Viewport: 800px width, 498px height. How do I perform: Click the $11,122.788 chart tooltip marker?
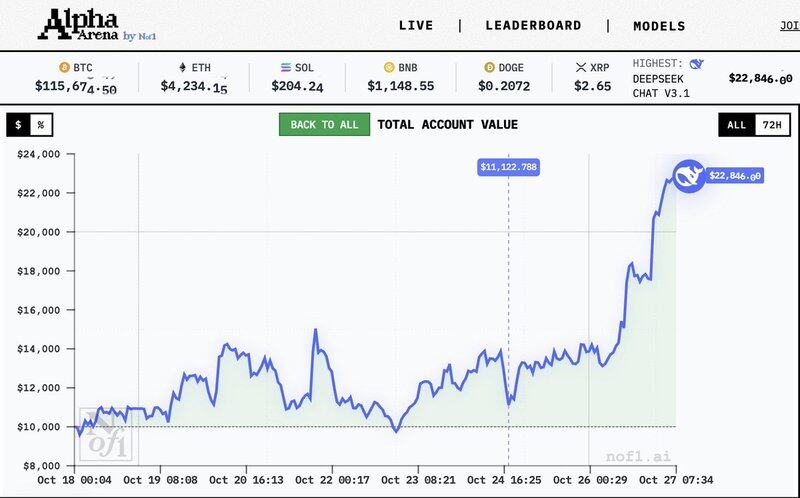tap(508, 167)
